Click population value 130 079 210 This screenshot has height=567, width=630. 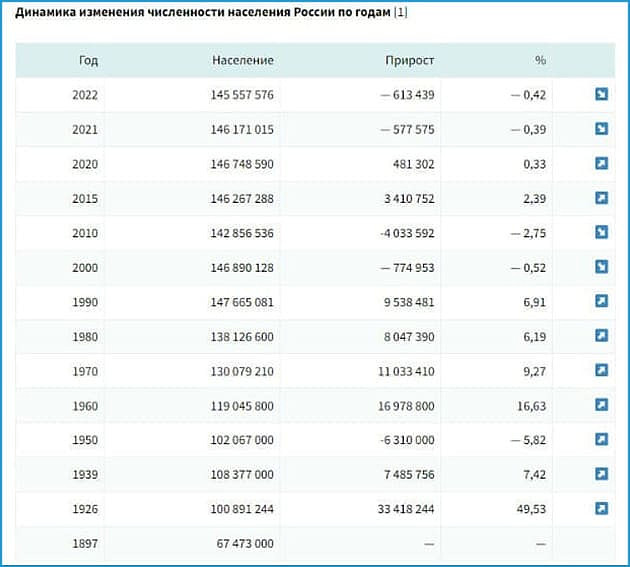(x=242, y=371)
